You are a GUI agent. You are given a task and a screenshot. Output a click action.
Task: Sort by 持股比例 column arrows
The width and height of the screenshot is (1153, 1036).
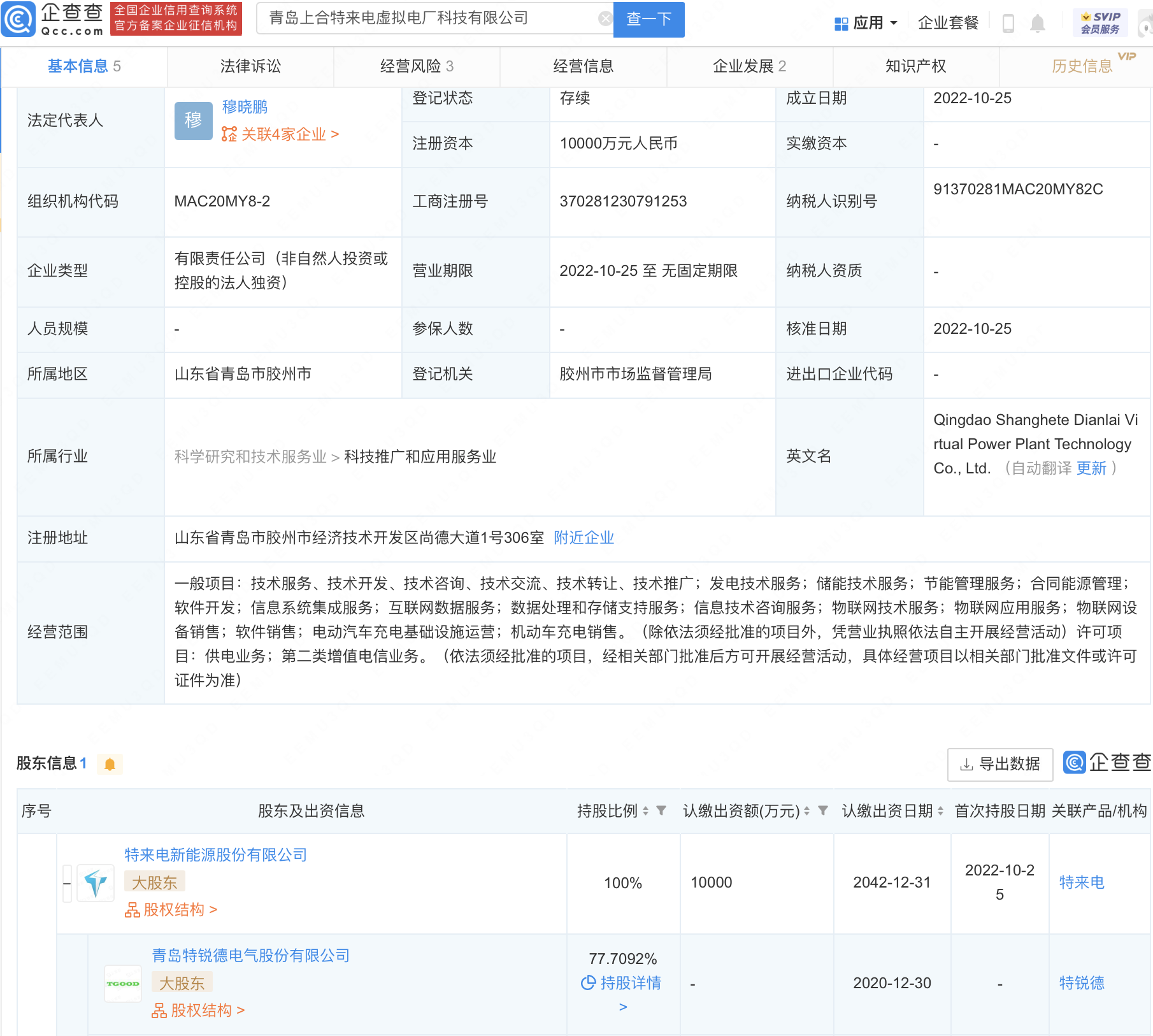(645, 811)
